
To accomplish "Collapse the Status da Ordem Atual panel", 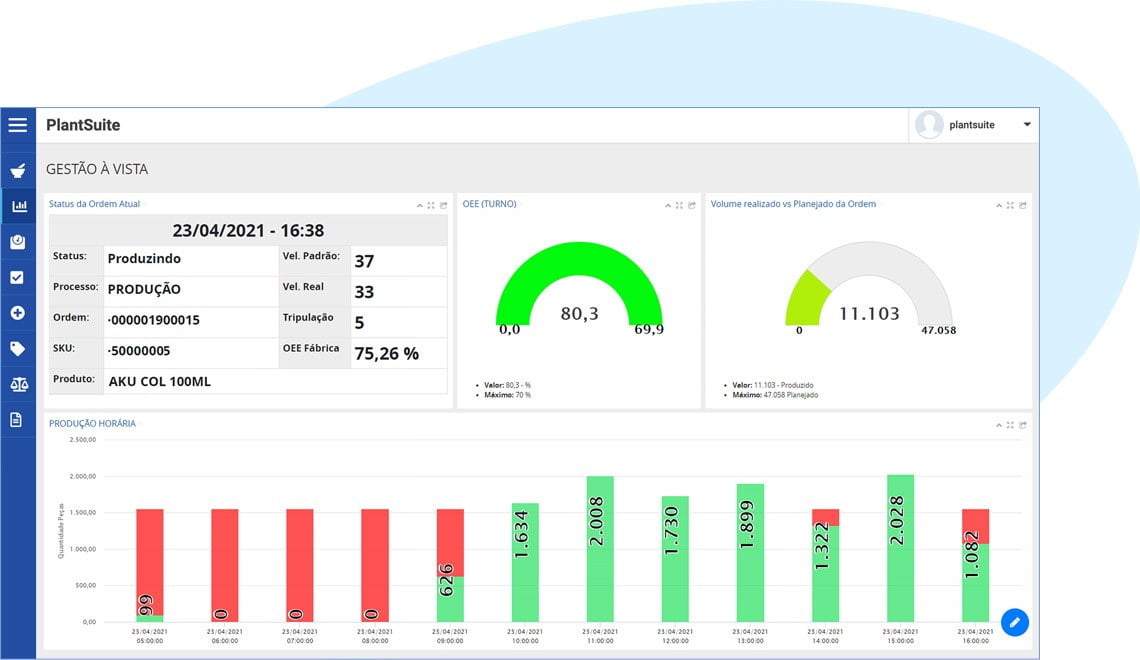I will click(x=420, y=206).
